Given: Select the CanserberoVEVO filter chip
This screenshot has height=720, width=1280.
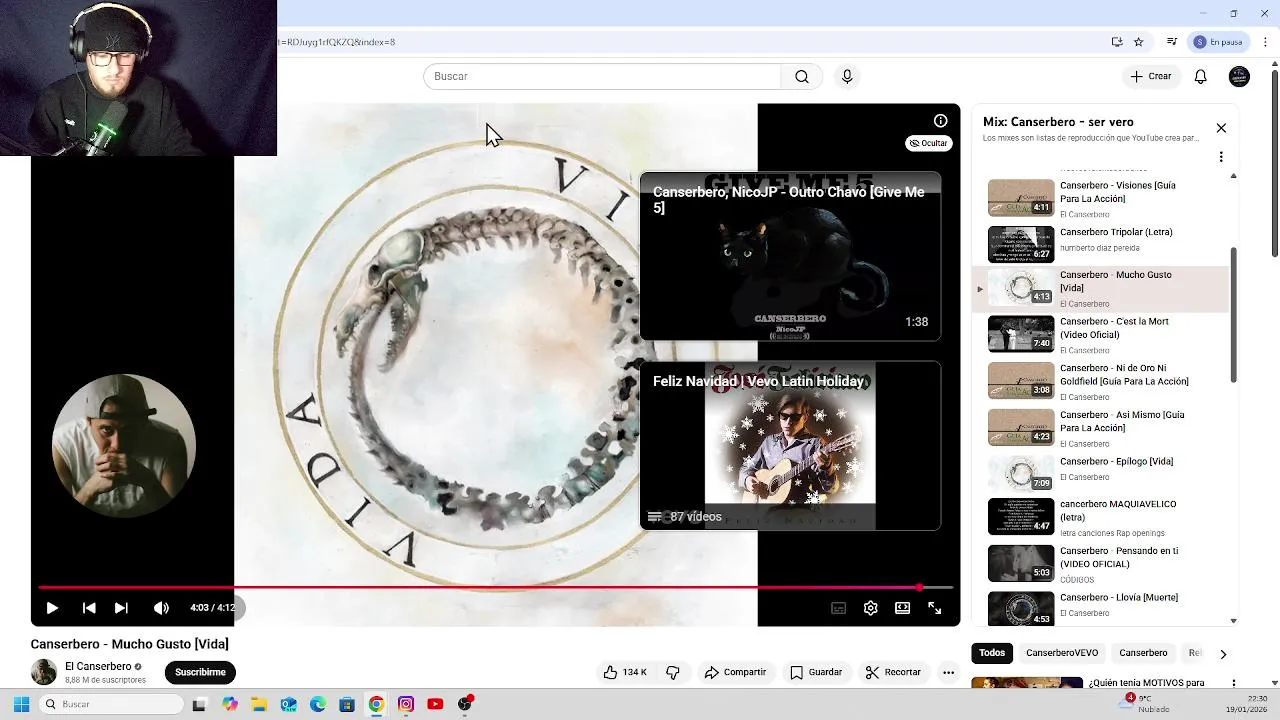Looking at the screenshot, I should click(1062, 653).
